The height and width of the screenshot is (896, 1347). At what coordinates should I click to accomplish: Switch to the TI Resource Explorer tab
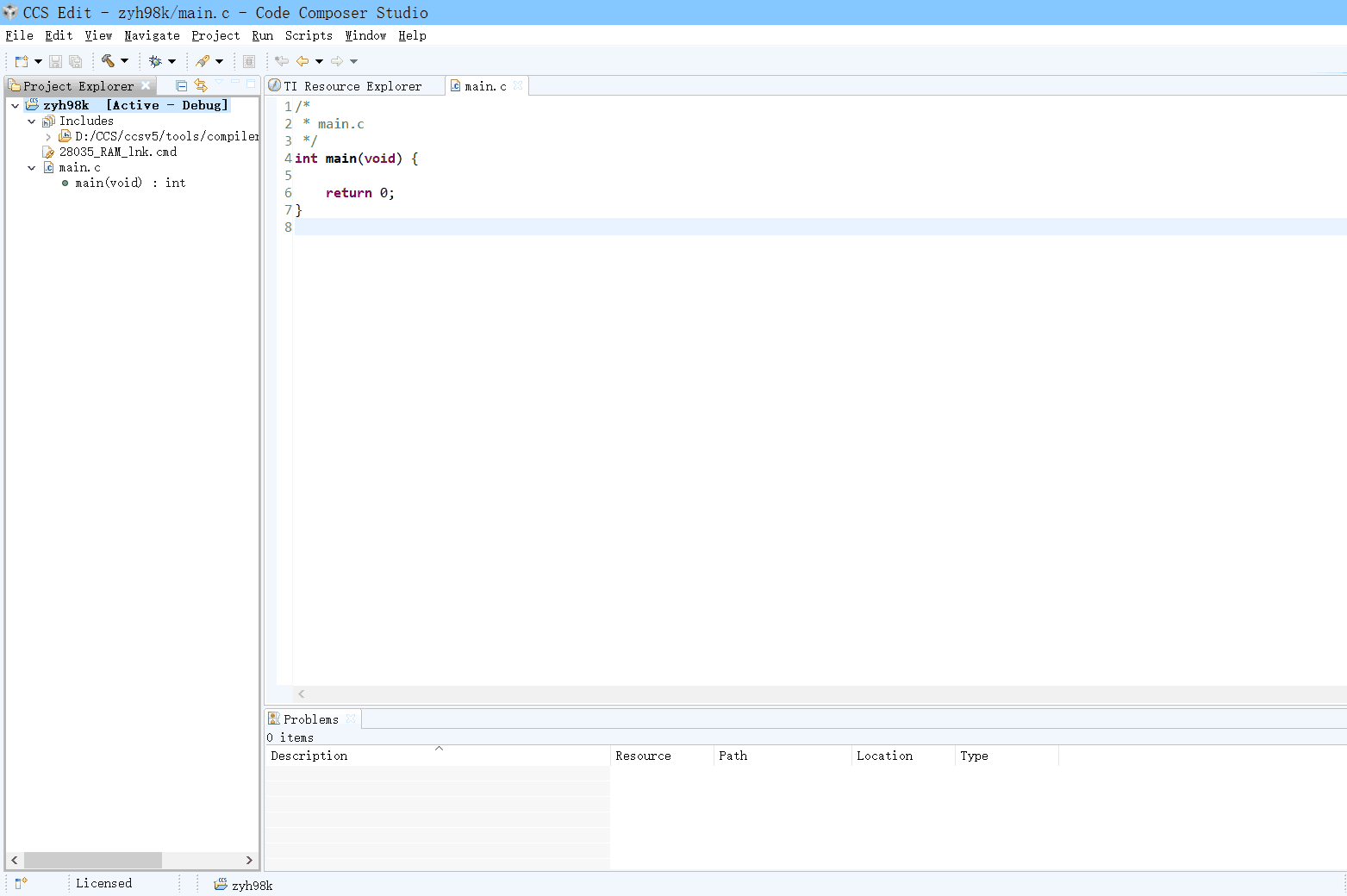(x=352, y=86)
